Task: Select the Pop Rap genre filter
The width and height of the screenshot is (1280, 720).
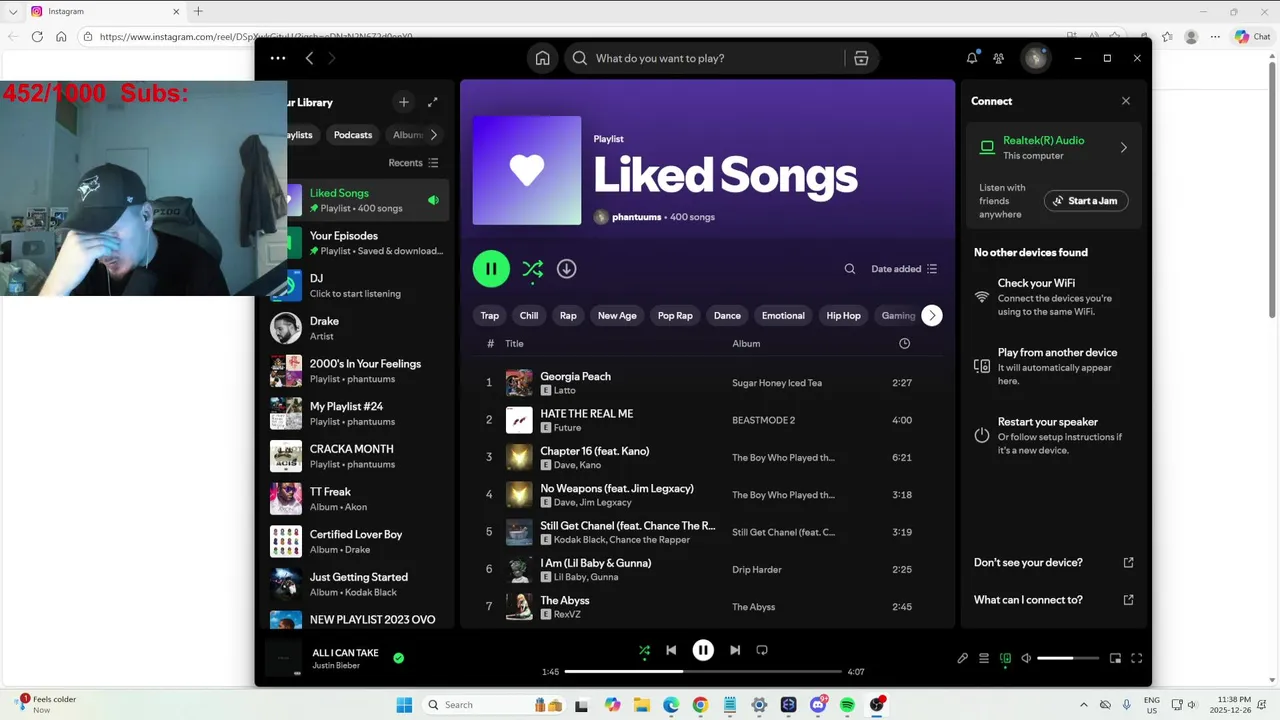Action: (675, 315)
